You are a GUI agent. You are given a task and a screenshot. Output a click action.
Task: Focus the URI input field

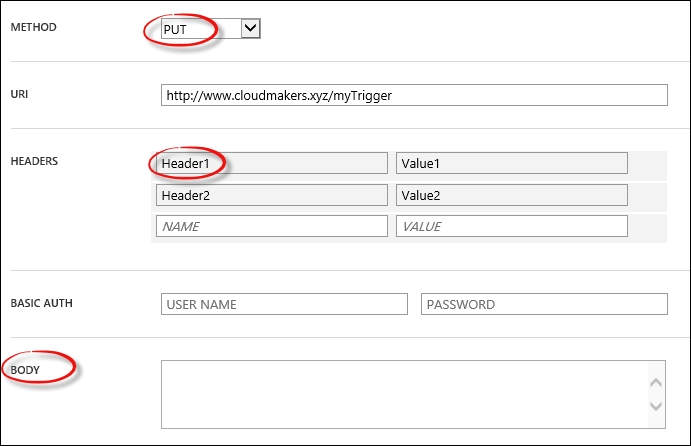[414, 95]
